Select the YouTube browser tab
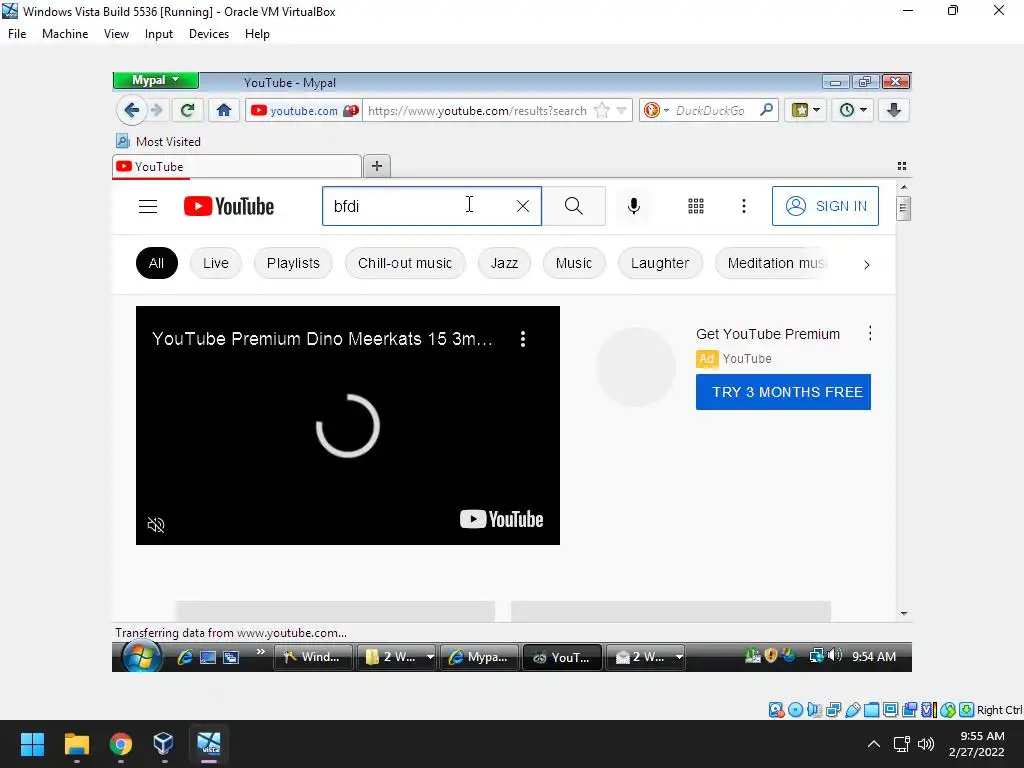 236,167
